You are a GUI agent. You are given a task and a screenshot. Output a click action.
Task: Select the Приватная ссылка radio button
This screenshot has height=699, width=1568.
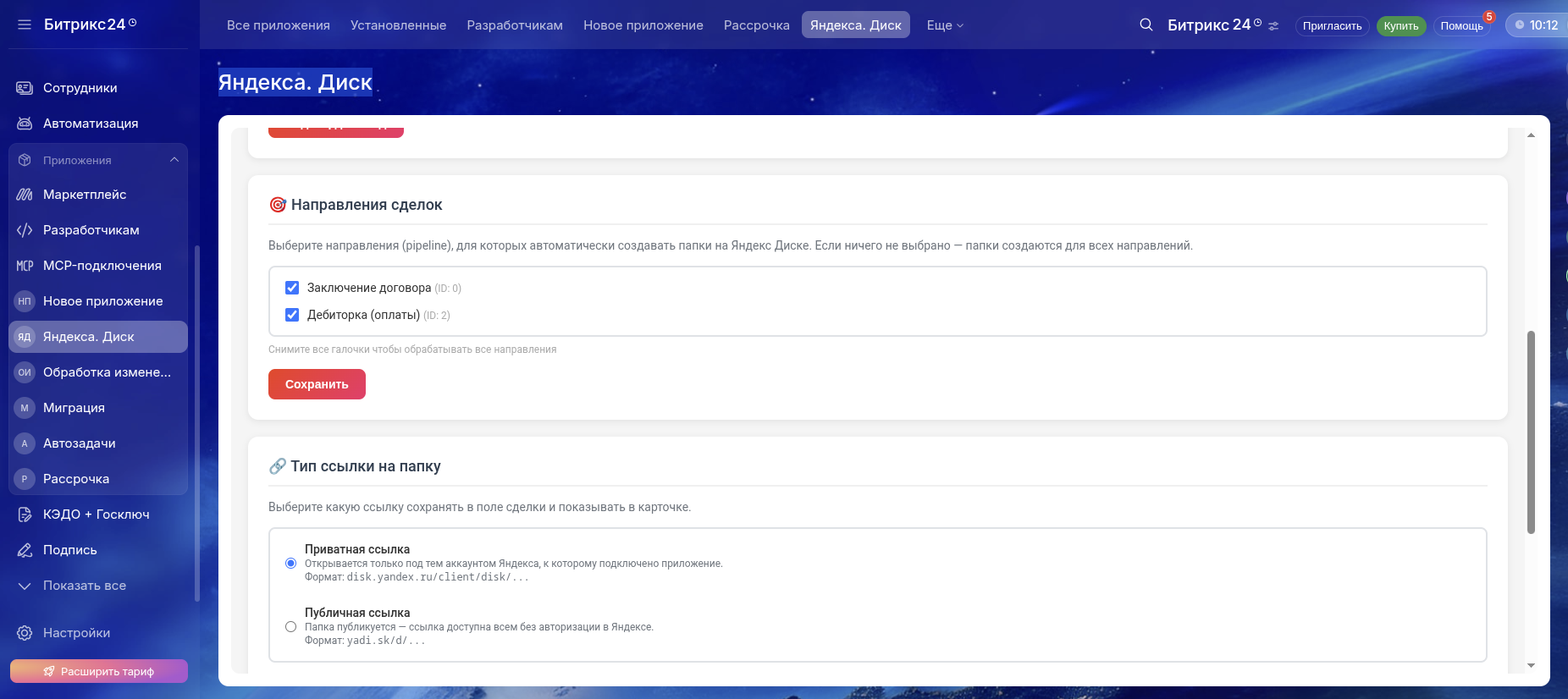(x=291, y=563)
